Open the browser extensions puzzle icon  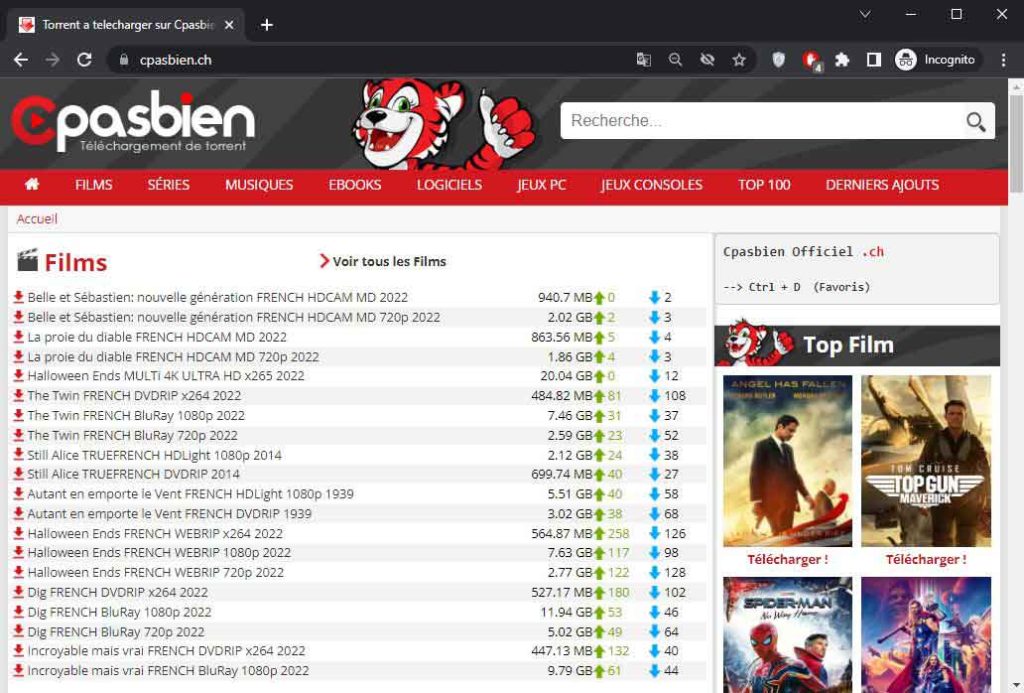(x=842, y=60)
